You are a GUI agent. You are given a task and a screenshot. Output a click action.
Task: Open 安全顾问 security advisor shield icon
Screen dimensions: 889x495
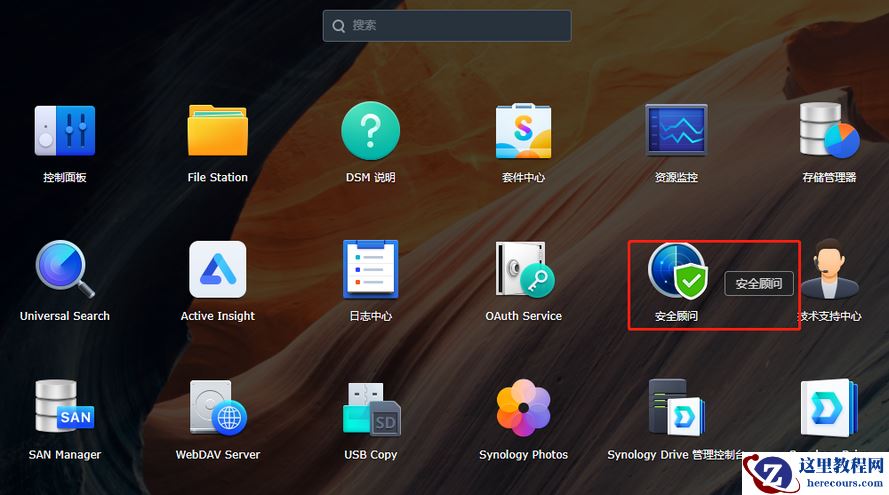(678, 270)
